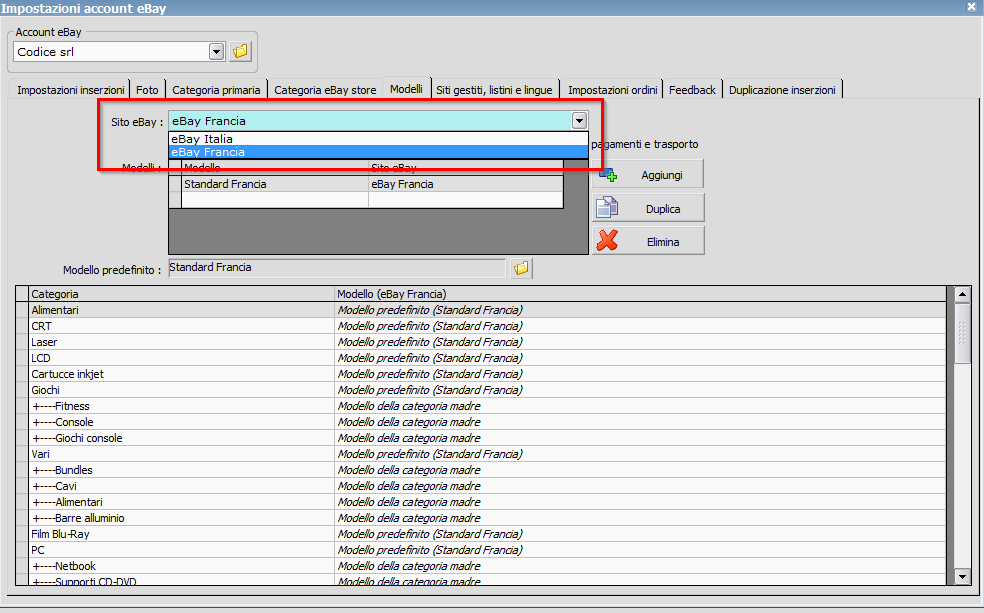Screen dimensions: 984x613
Task: Go to the Categoria primaria tab
Action: coord(216,90)
